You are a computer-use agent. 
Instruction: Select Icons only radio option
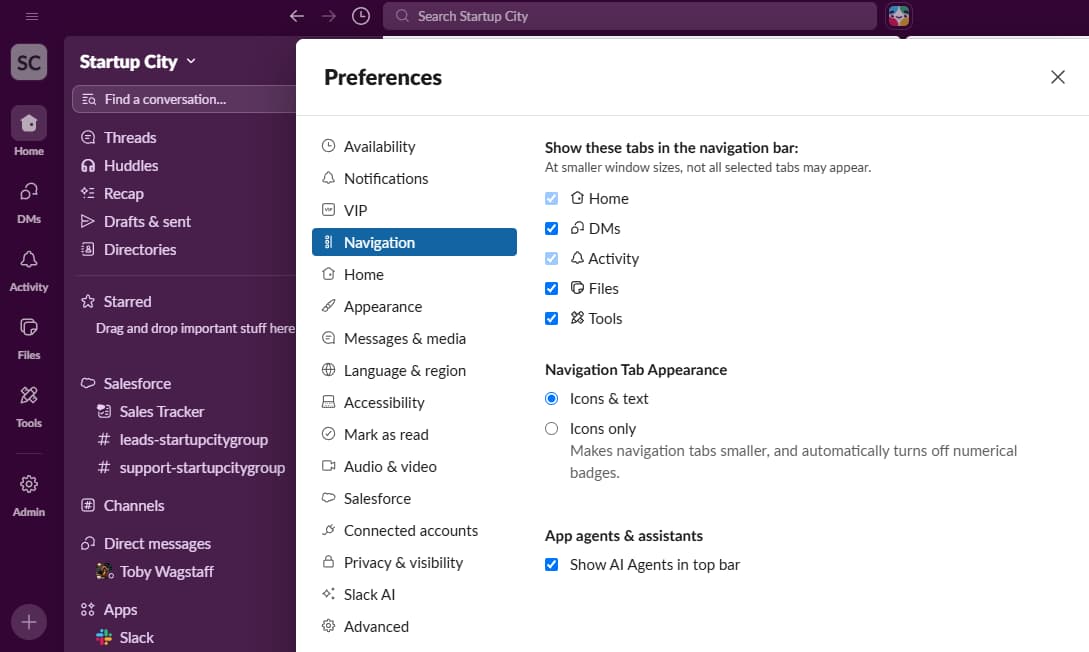[x=551, y=428]
